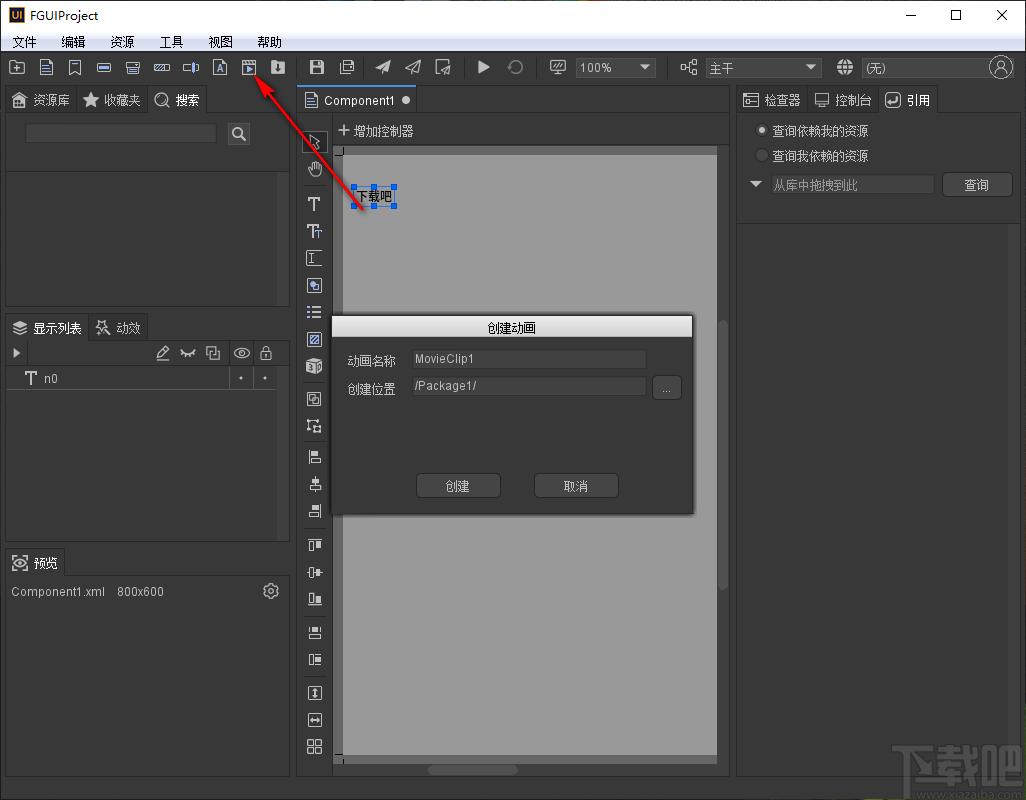Toggle the lock icon in display list

(266, 353)
